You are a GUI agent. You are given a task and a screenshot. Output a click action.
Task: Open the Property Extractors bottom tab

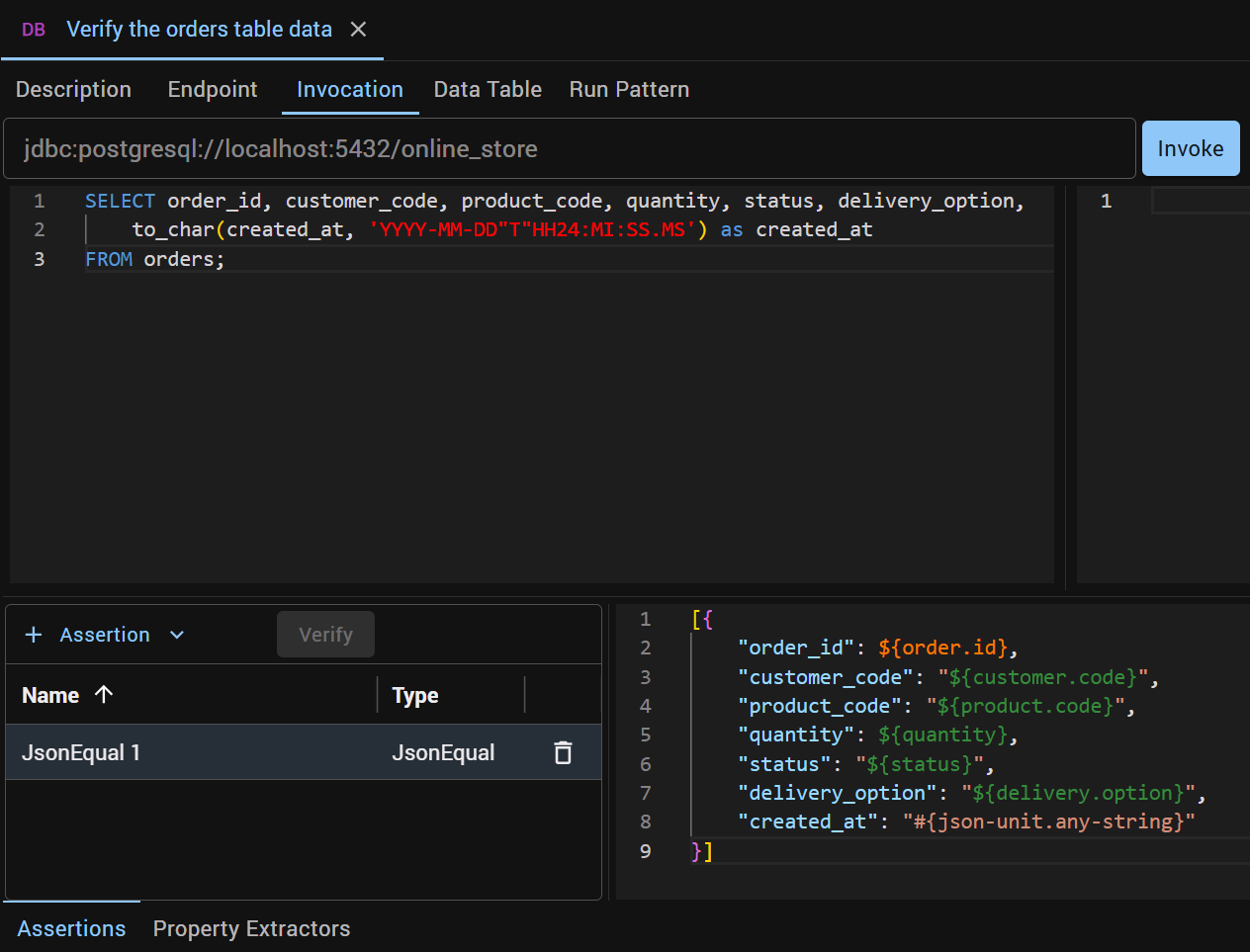pyautogui.click(x=251, y=928)
